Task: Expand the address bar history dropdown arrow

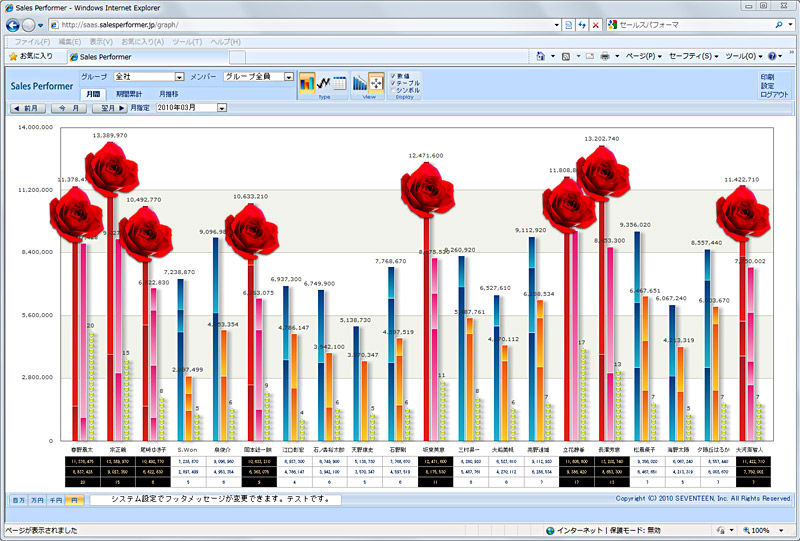Action: tap(557, 24)
